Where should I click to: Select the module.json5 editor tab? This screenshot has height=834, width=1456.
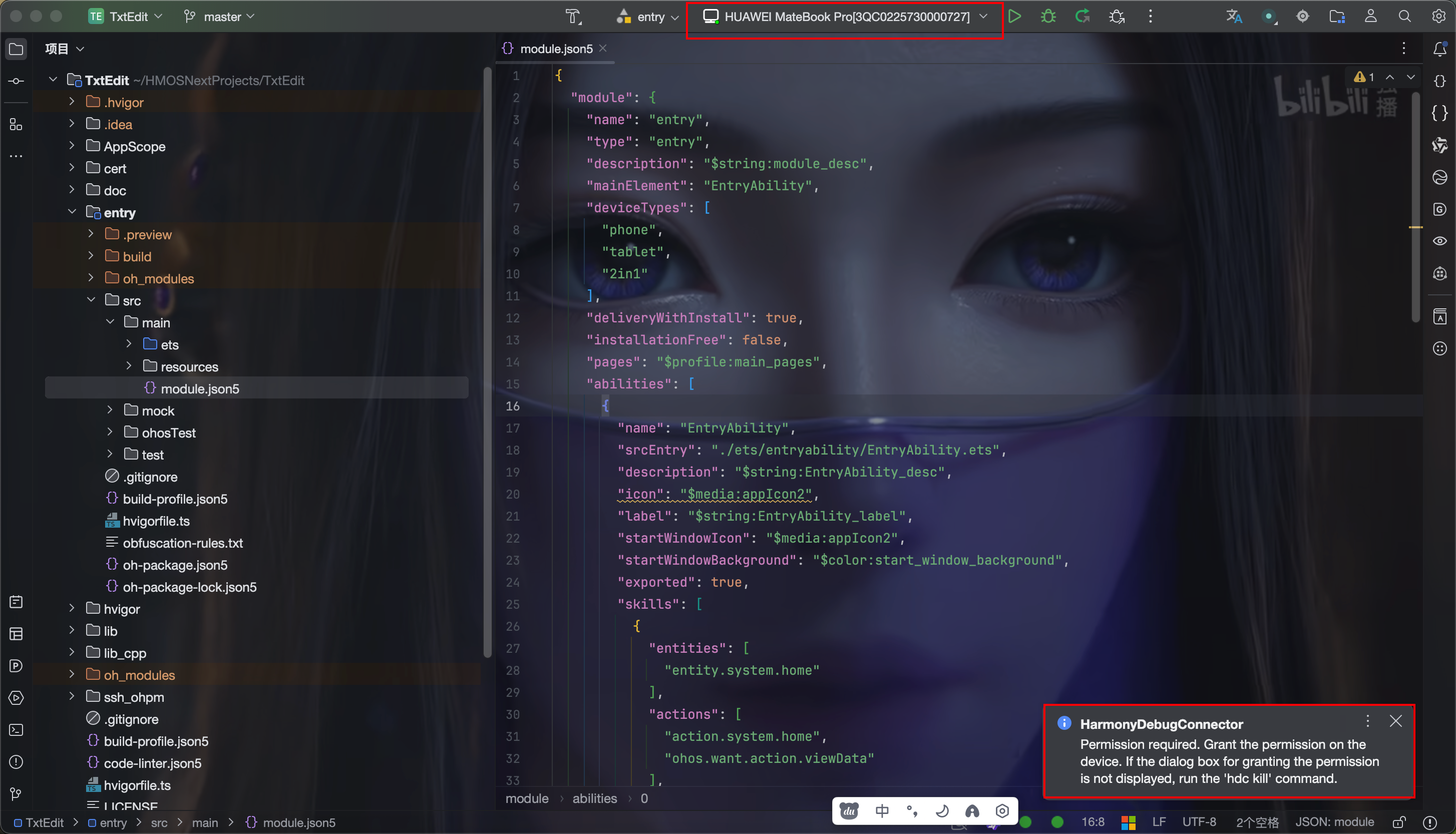pyautogui.click(x=555, y=49)
